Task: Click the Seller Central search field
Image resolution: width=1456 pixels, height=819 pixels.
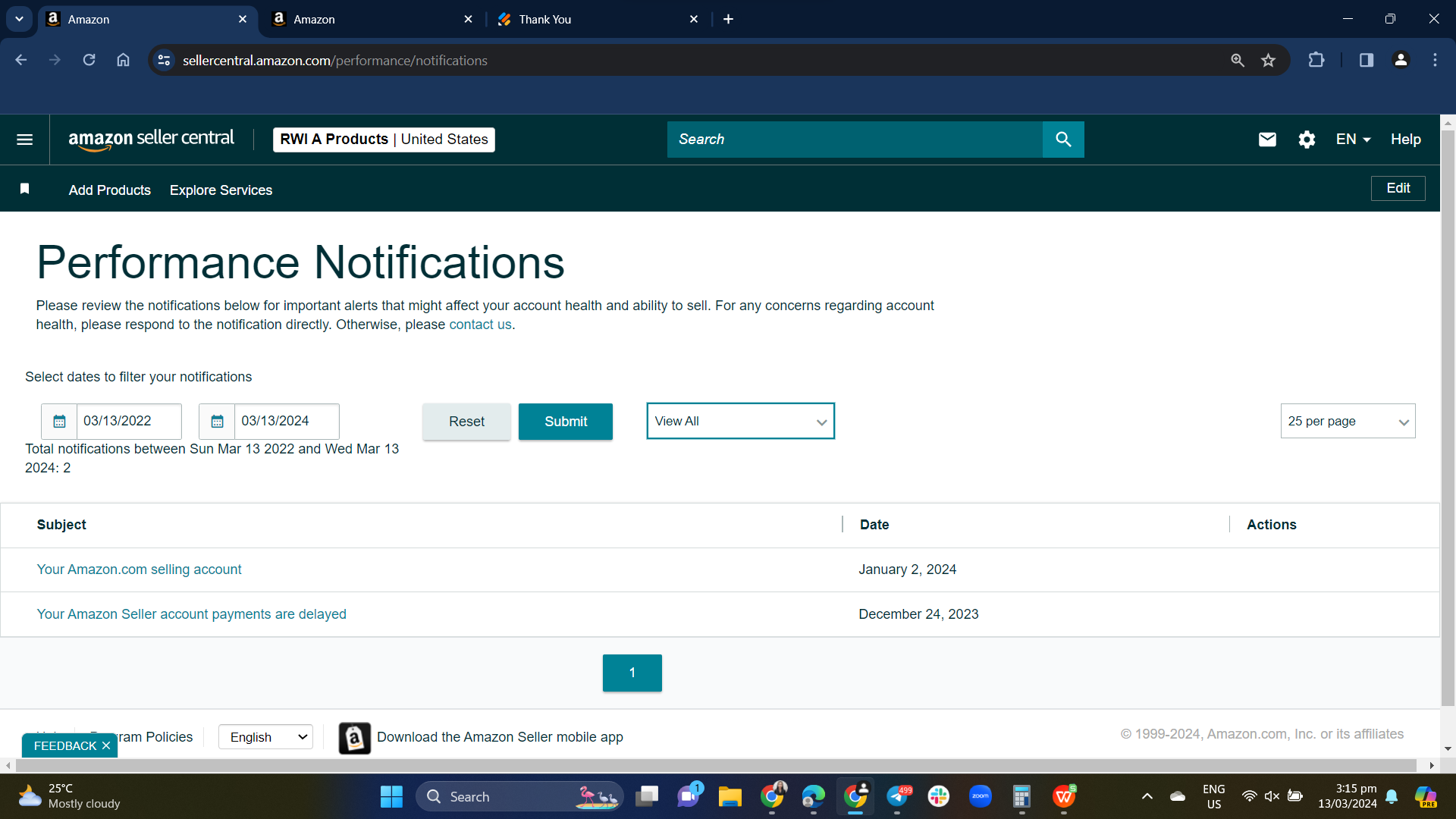Action: (855, 140)
